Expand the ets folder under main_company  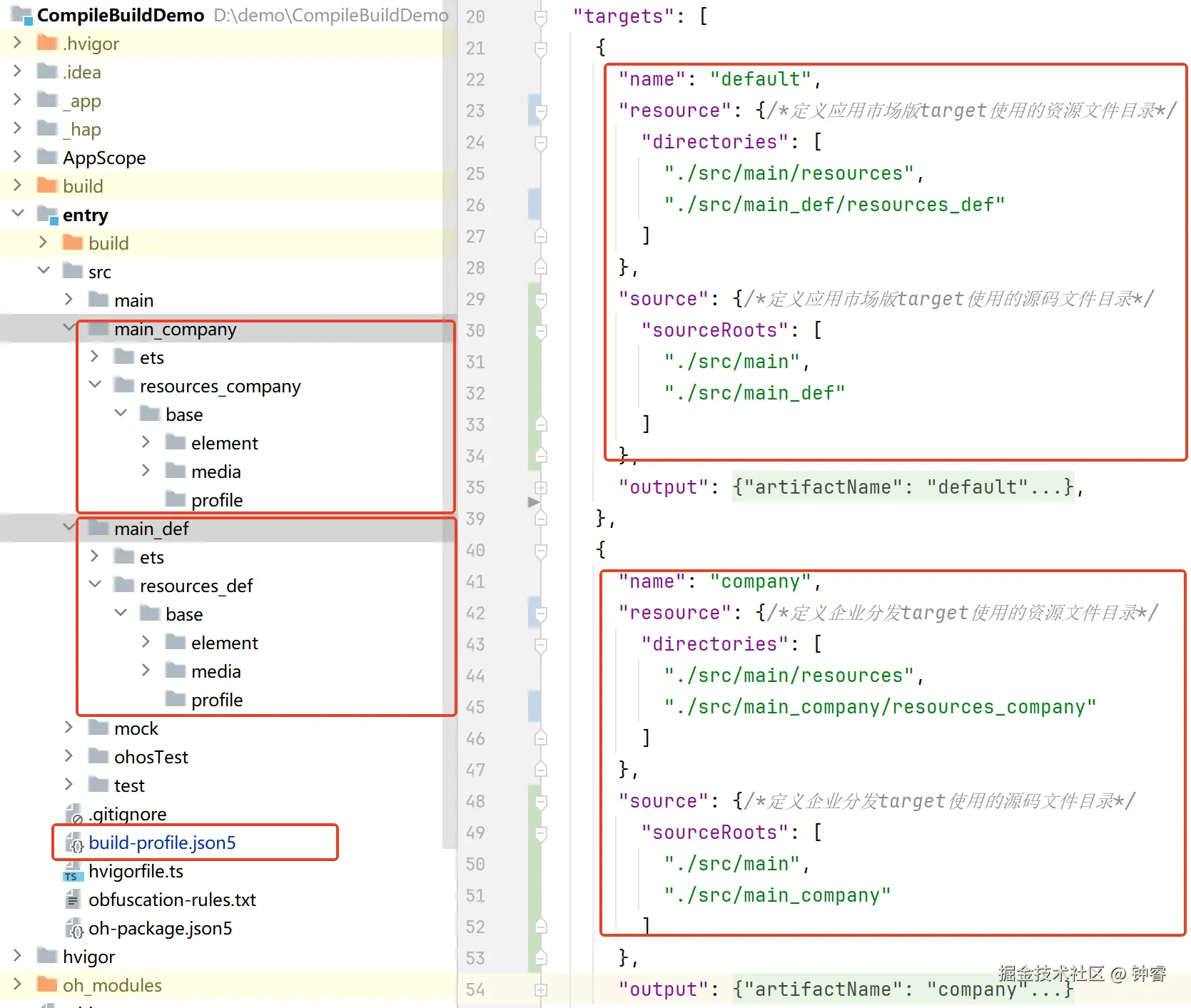(x=94, y=357)
